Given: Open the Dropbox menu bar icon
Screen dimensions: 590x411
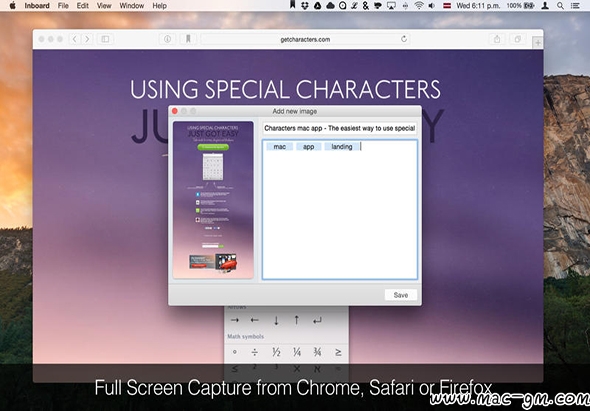Looking at the screenshot, I should pos(305,6).
